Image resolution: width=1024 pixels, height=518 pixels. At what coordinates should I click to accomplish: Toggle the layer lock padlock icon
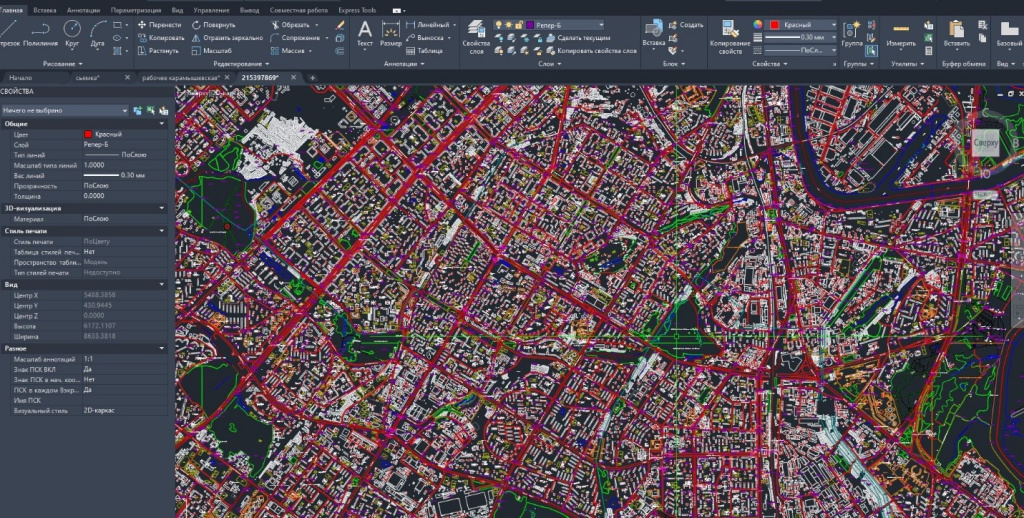(519, 25)
